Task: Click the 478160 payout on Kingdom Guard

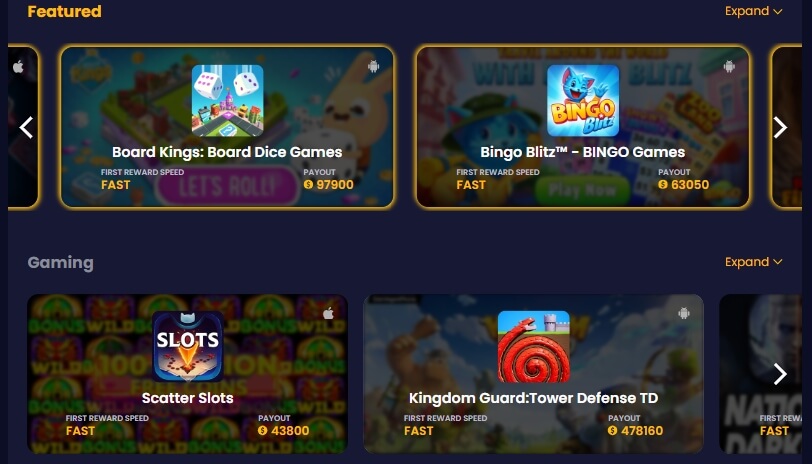Action: (635, 430)
